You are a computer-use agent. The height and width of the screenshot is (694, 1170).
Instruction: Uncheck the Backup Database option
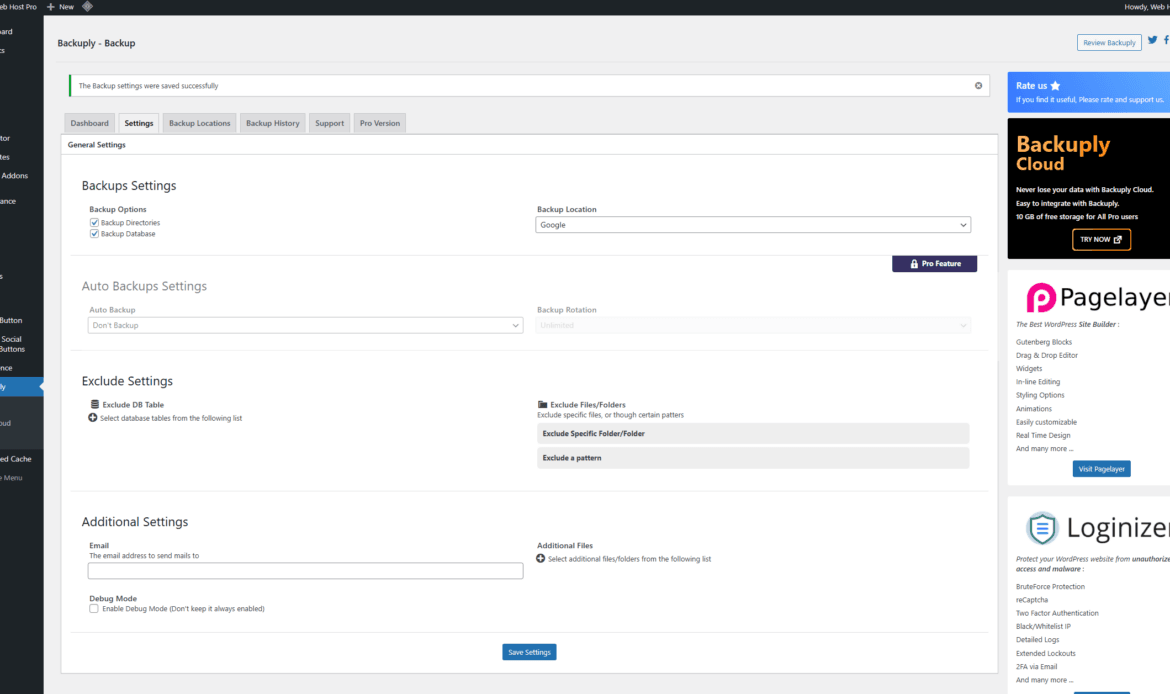click(93, 234)
